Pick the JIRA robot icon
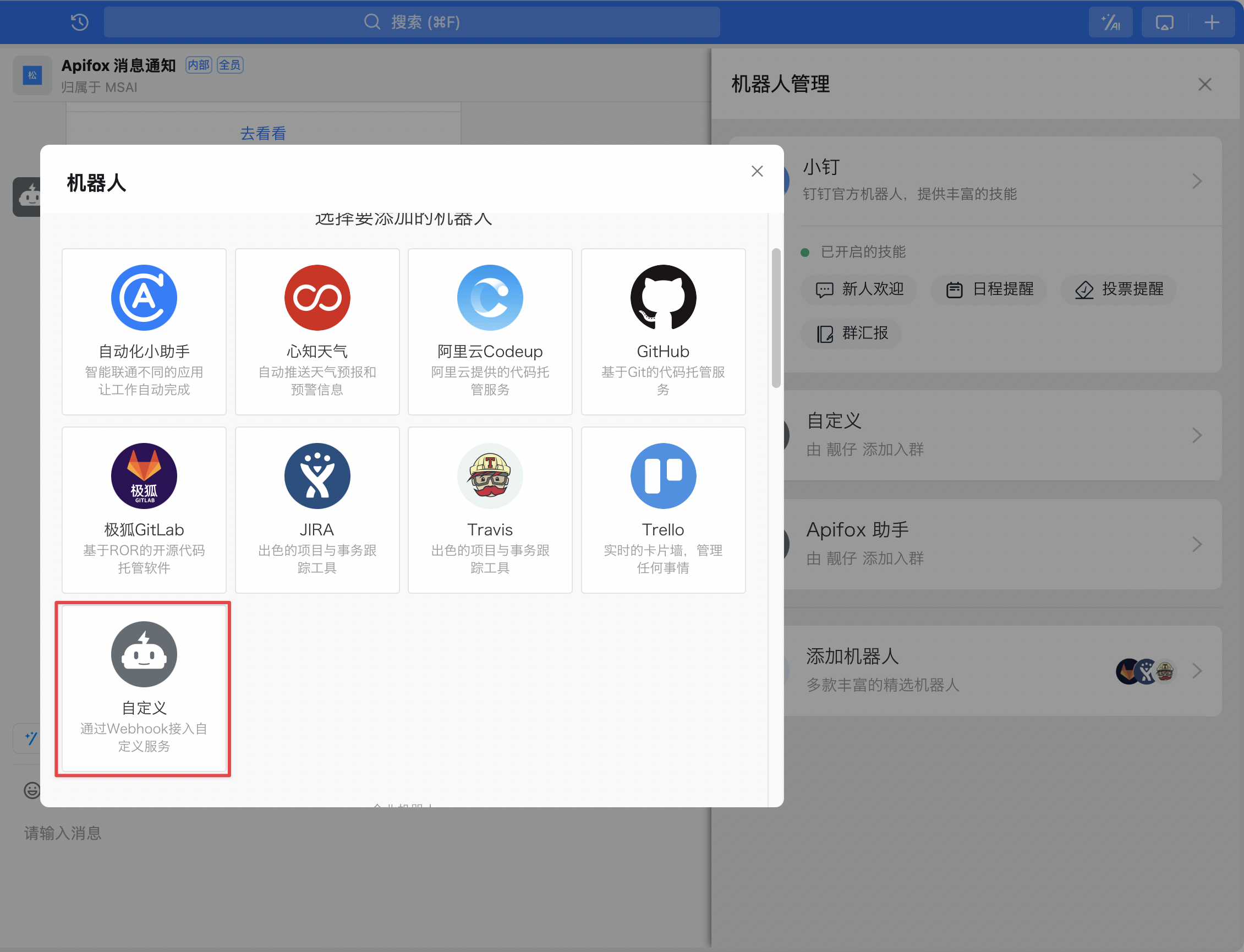The height and width of the screenshot is (952, 1244). [317, 475]
